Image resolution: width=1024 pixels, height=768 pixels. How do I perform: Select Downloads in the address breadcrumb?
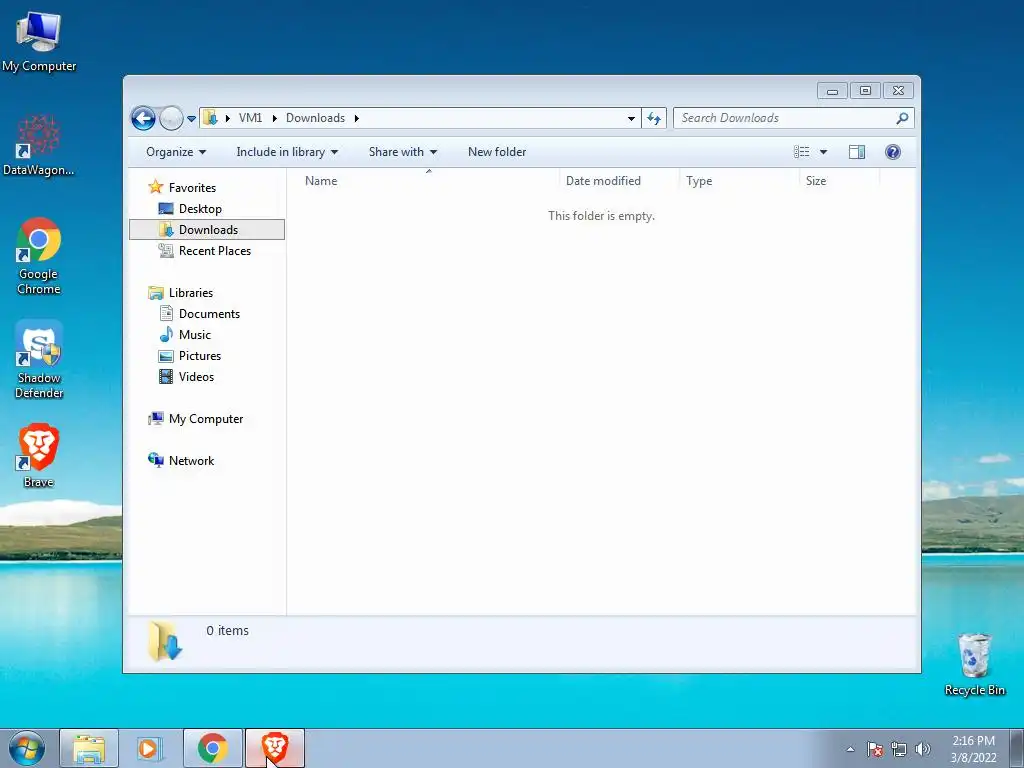[x=315, y=118]
